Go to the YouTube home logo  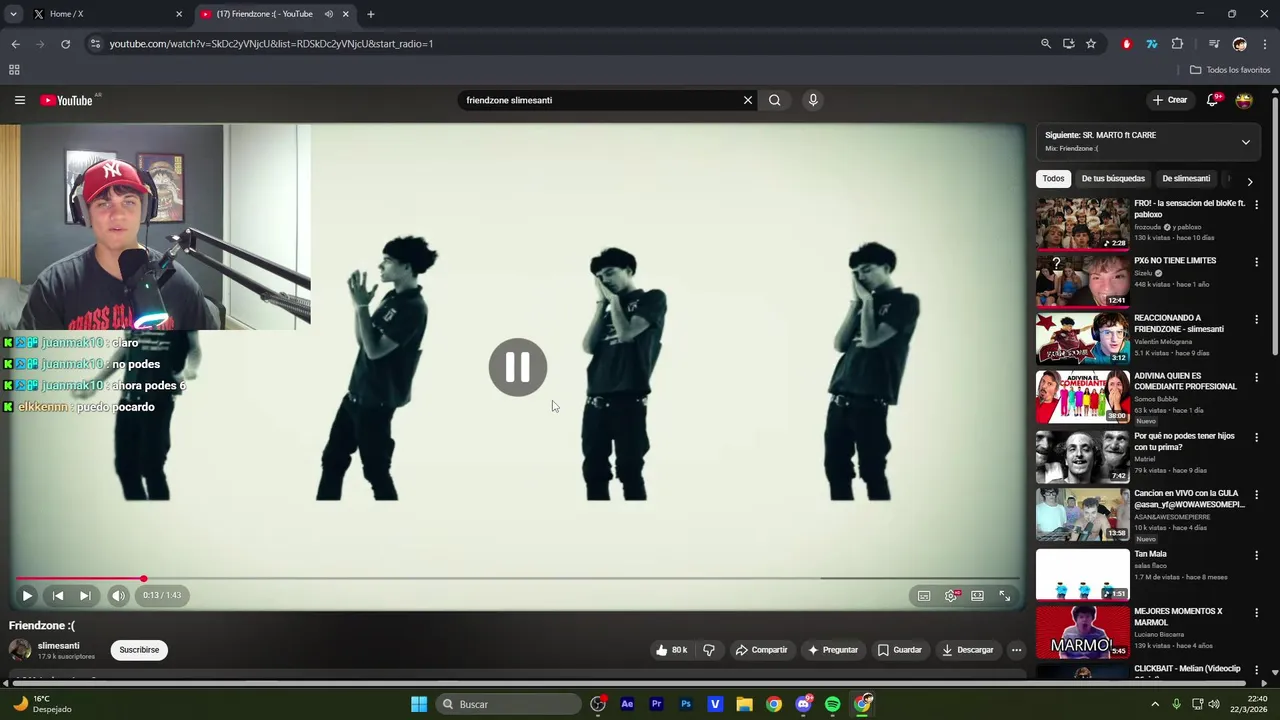[x=67, y=100]
